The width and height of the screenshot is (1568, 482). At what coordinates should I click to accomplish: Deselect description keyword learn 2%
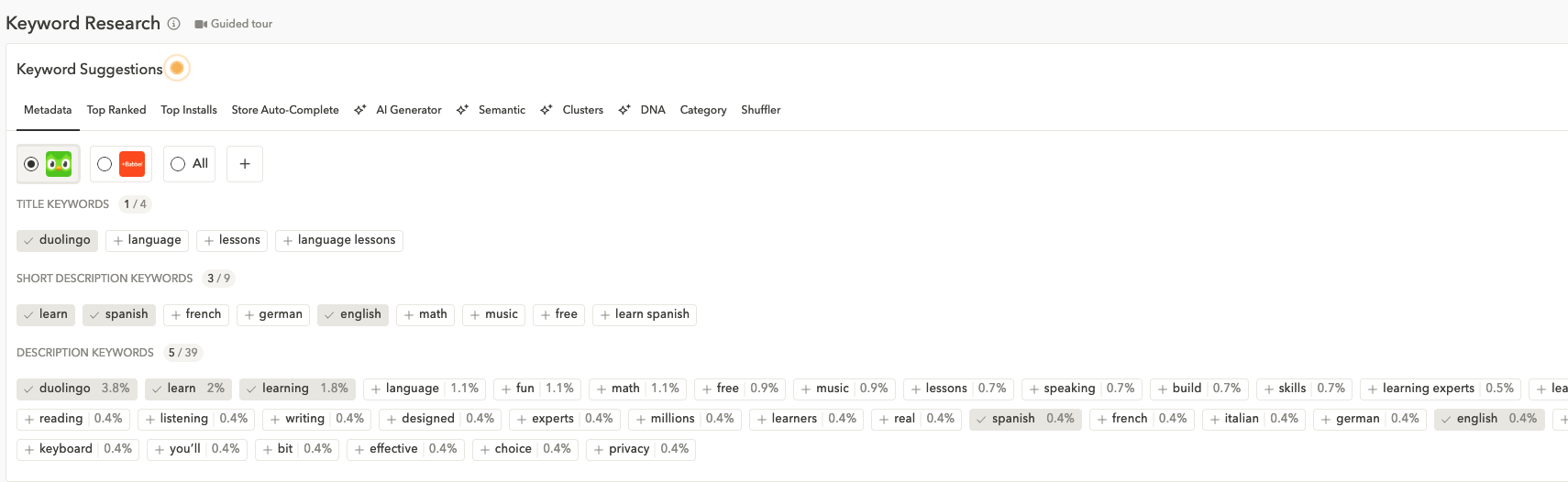188,389
